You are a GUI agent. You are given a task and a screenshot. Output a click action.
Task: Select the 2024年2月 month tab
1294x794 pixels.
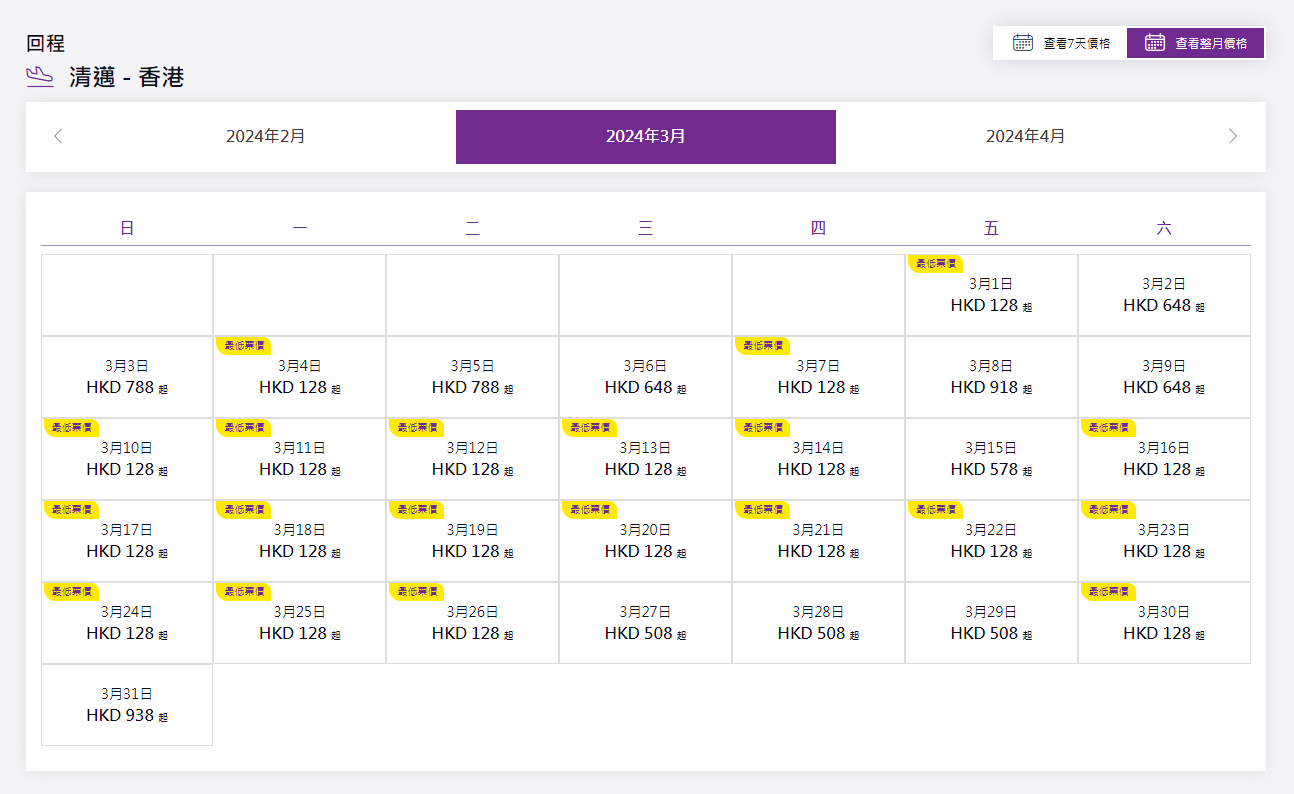265,136
